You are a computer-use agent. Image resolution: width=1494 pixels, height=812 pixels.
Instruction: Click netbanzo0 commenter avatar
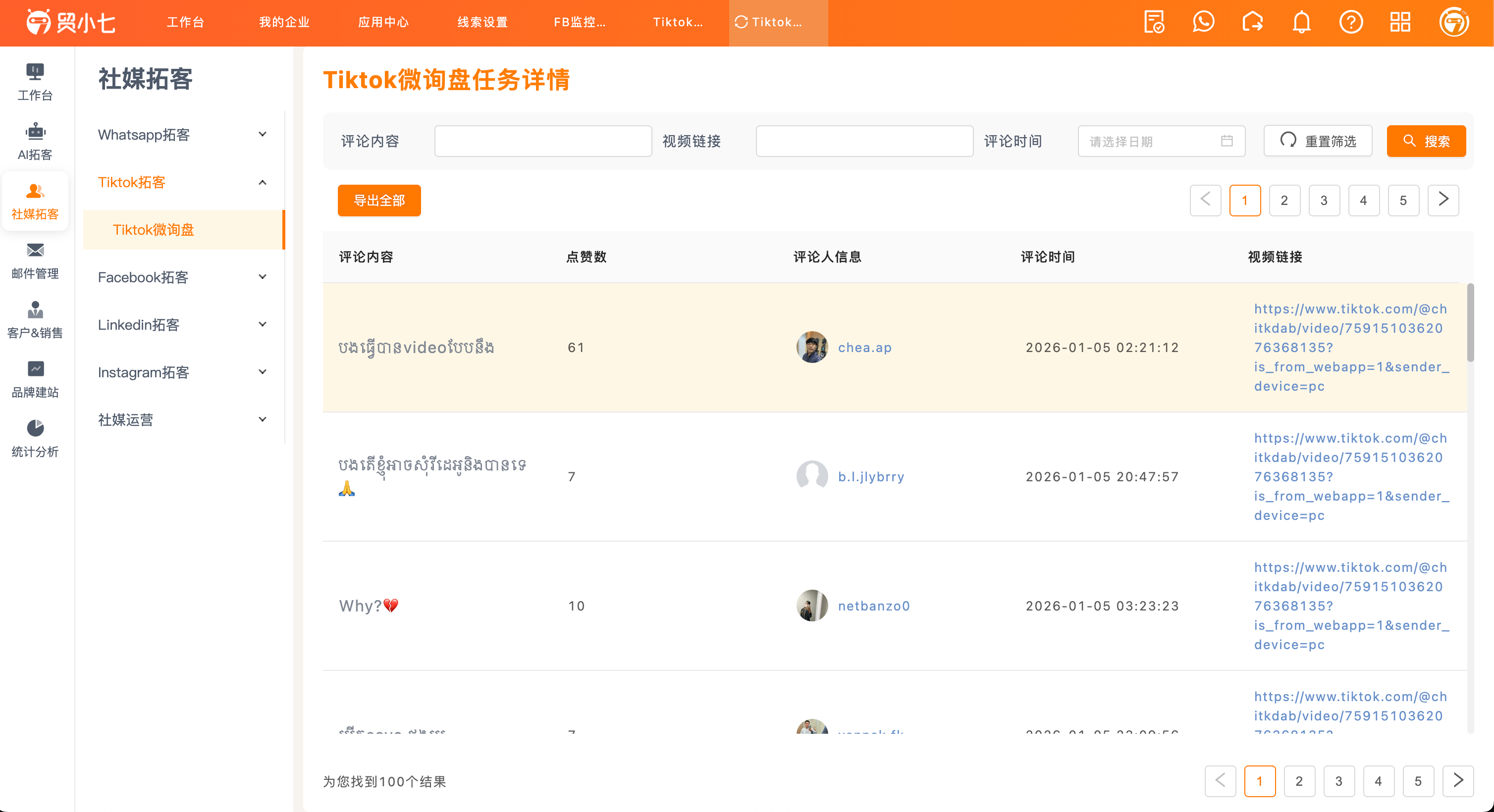812,606
